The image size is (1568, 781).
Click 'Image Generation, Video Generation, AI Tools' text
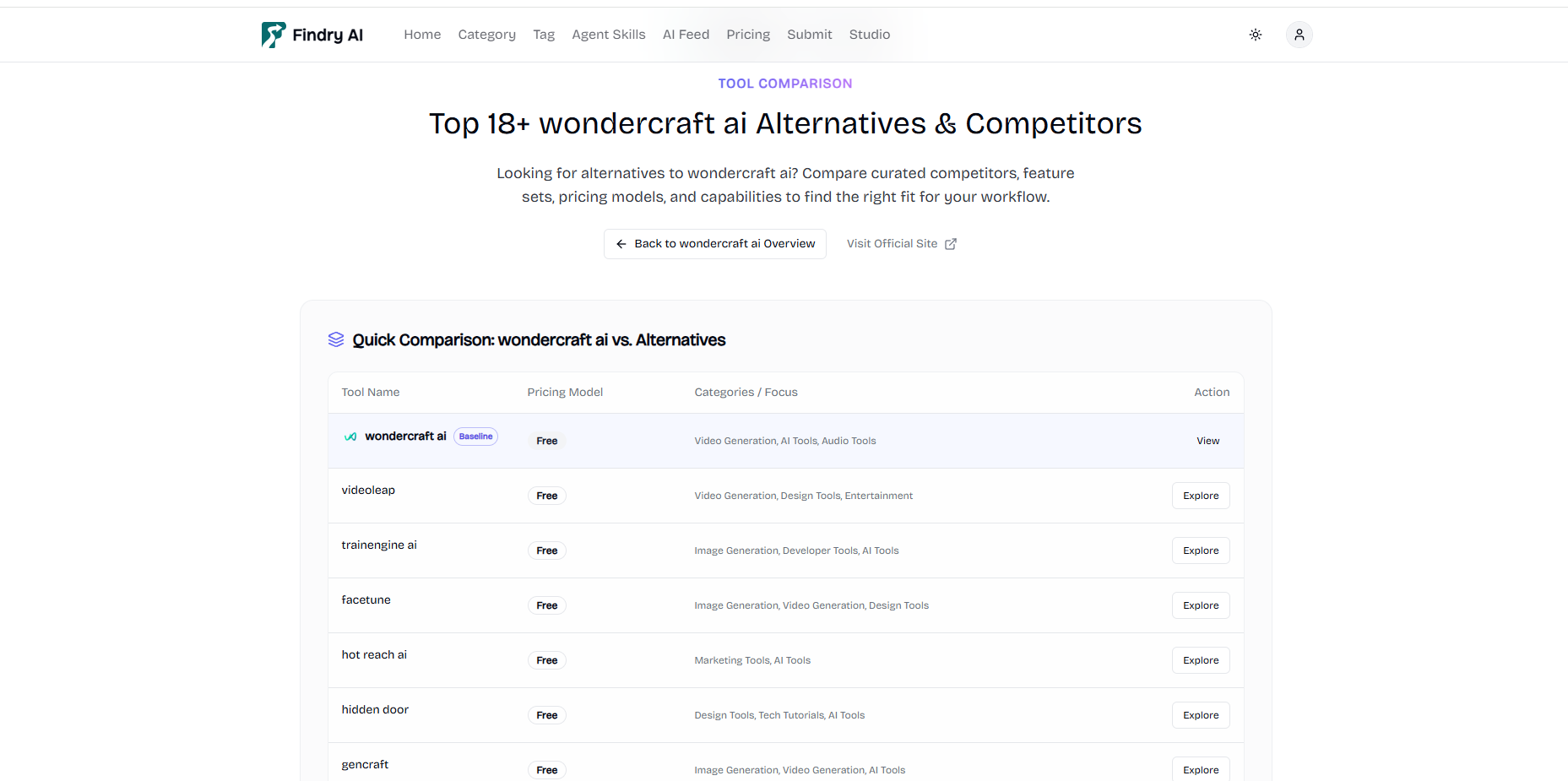(x=800, y=770)
